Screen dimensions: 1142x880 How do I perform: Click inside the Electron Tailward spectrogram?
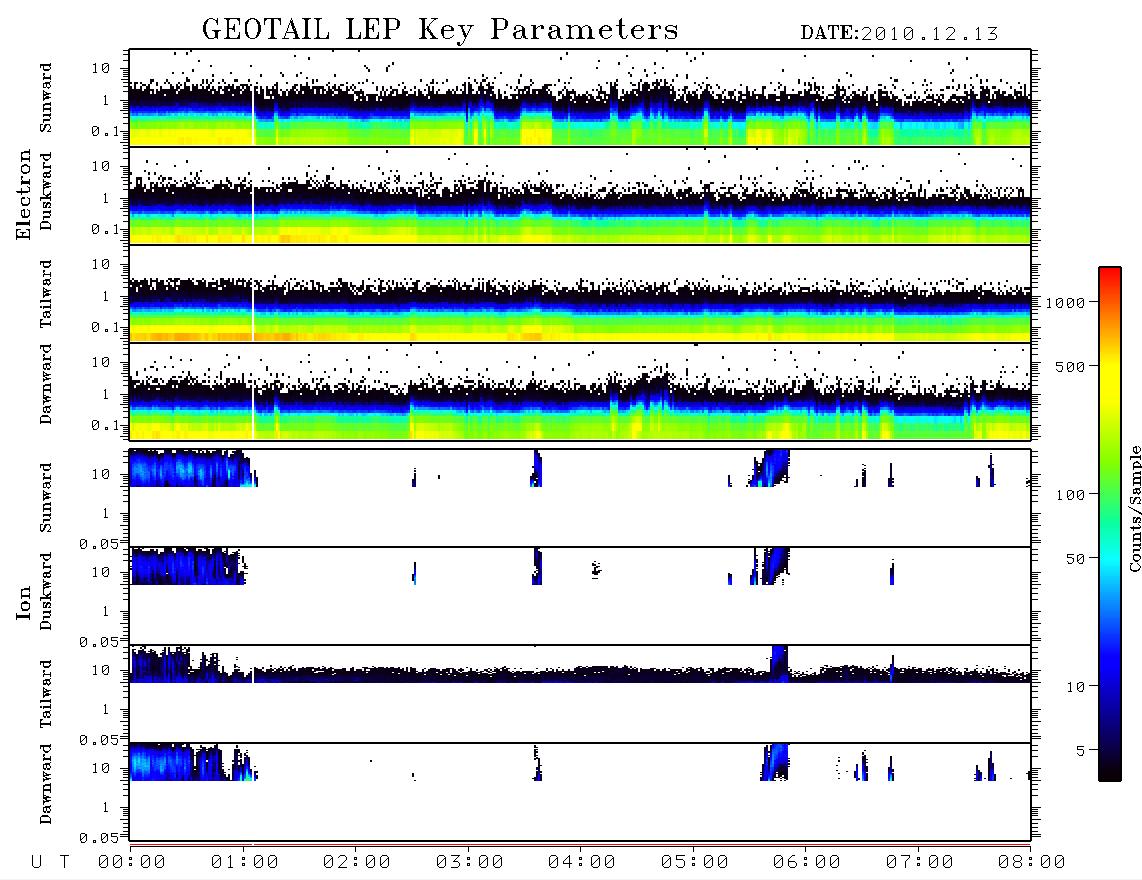pos(580,294)
